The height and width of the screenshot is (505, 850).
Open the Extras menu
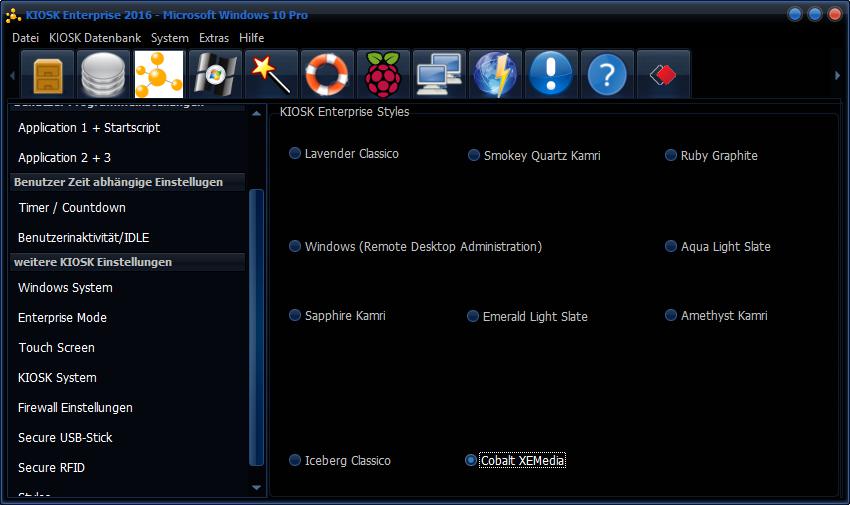(x=214, y=38)
